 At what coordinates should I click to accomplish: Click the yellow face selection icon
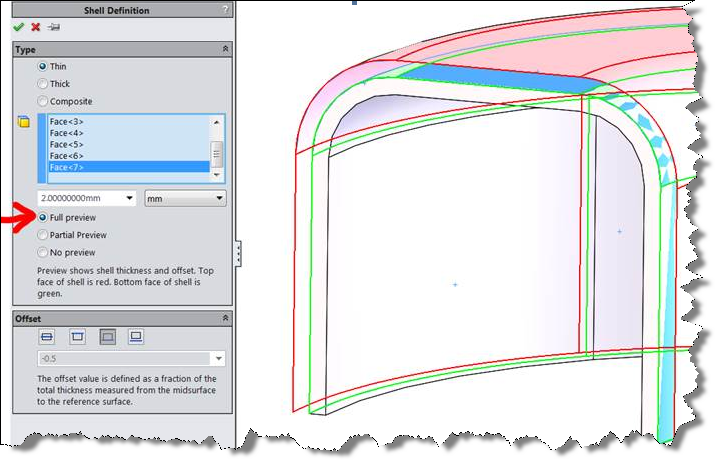click(23, 122)
